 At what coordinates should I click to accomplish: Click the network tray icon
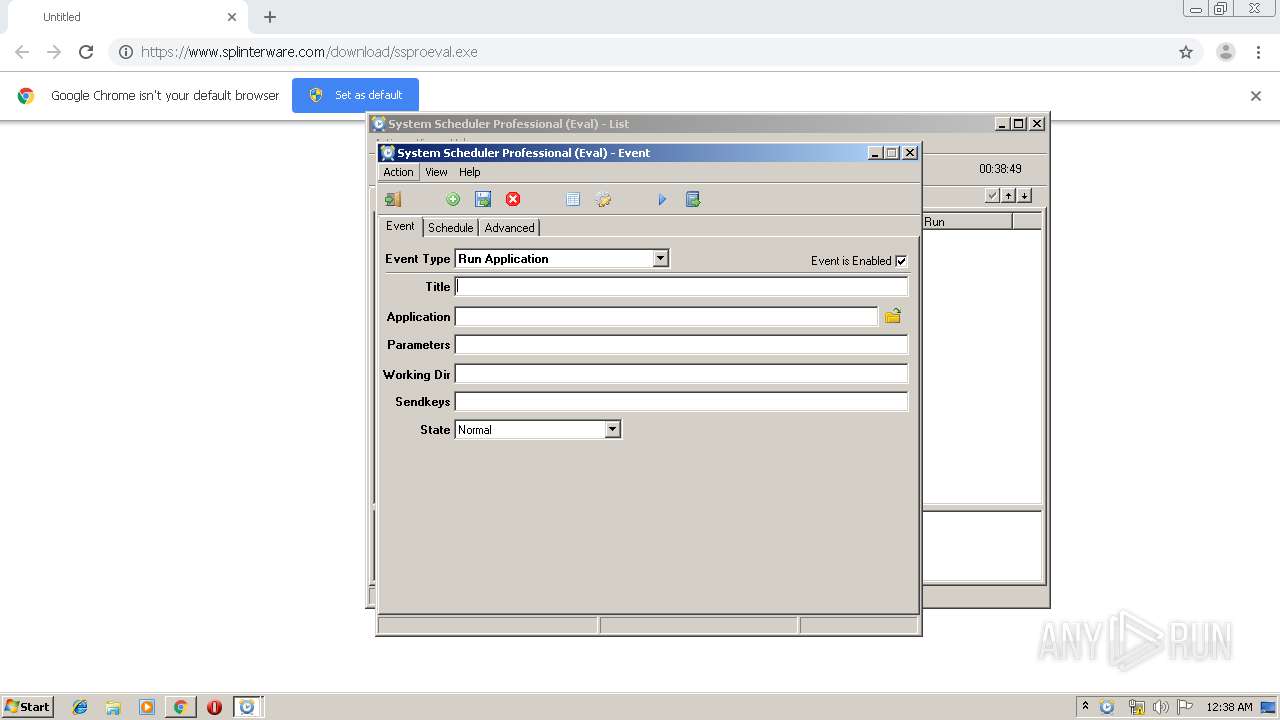[x=1136, y=707]
